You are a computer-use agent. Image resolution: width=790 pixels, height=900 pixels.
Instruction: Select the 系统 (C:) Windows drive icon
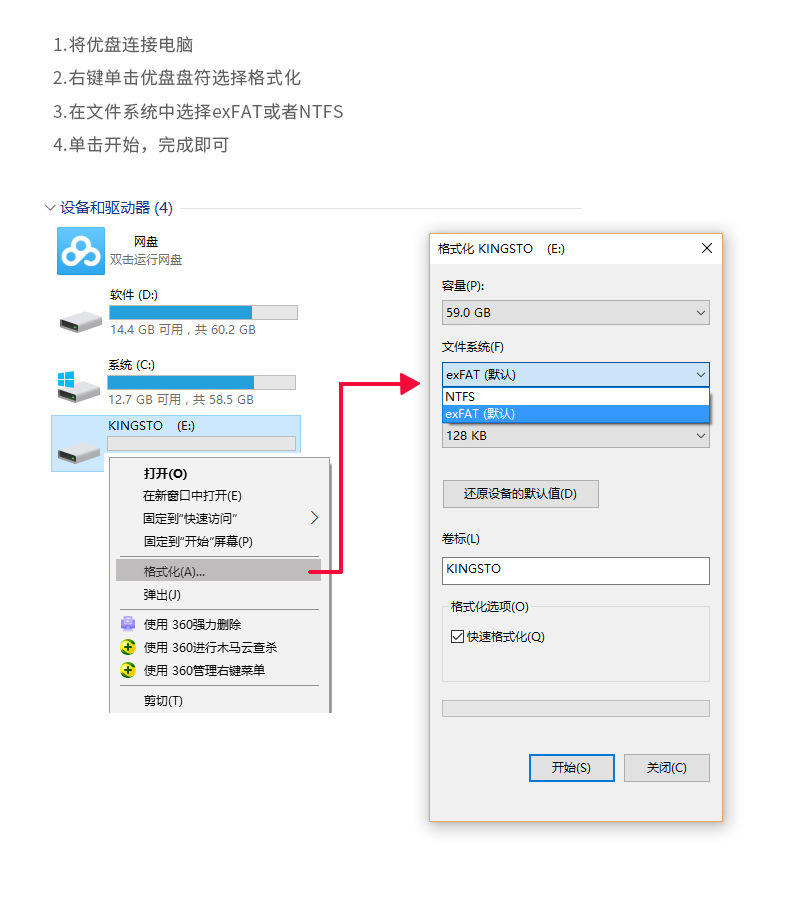(79, 386)
